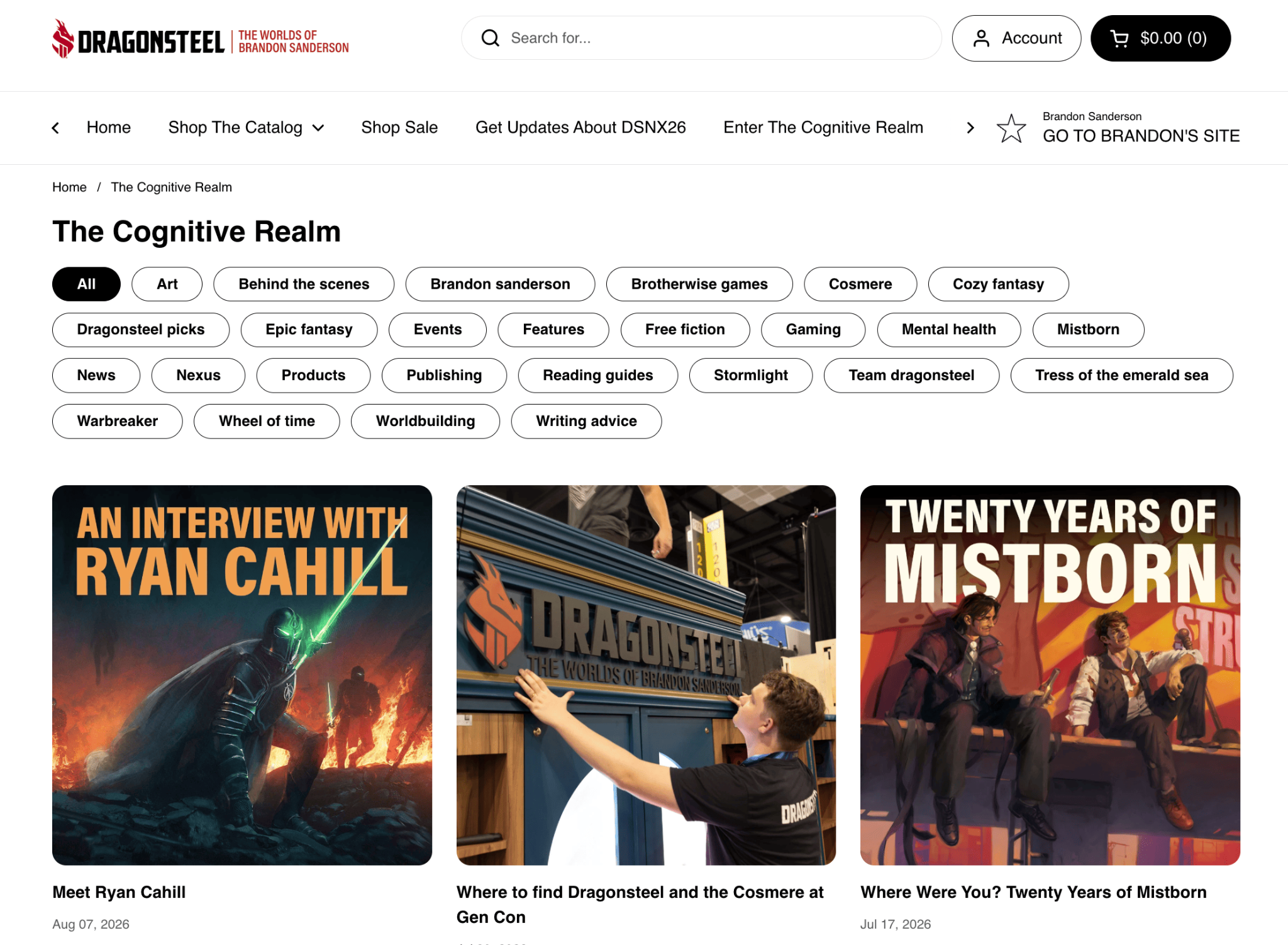Open Where to find Dragonsteel at Gen Con

click(640, 905)
